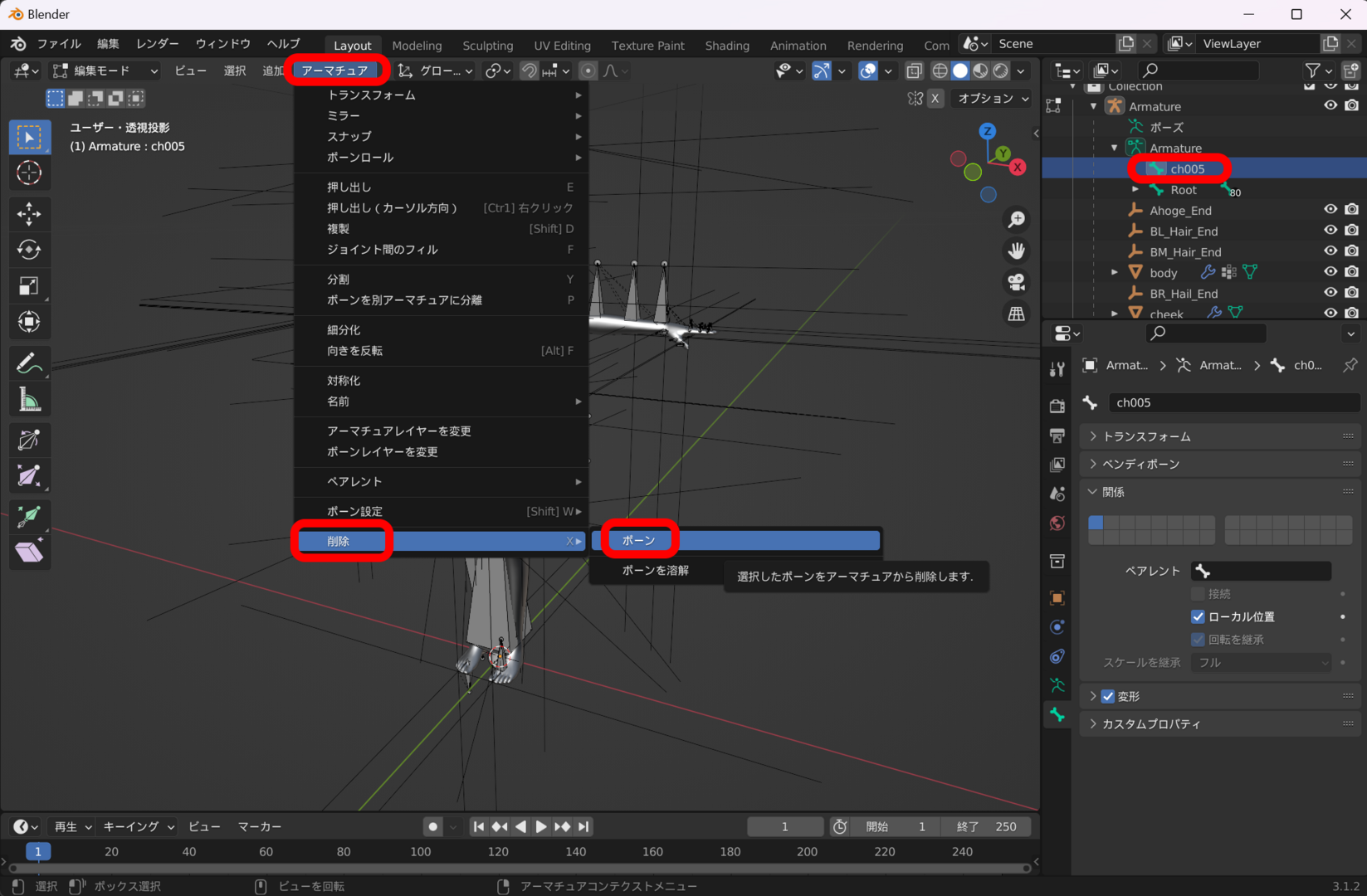Image resolution: width=1367 pixels, height=896 pixels.
Task: Open the 編集モード mode dropdown
Action: click(x=105, y=71)
